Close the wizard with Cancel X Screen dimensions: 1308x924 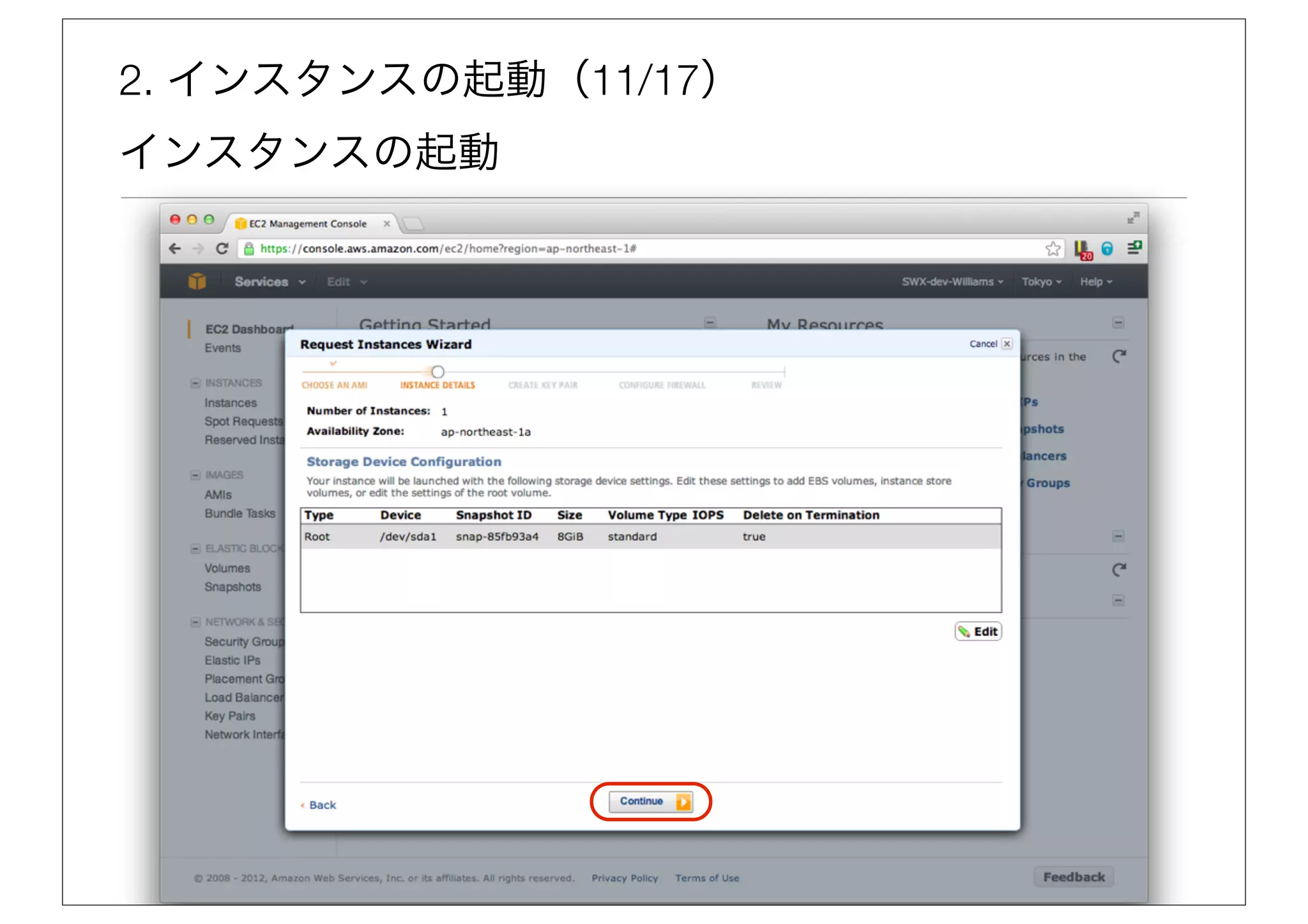point(1007,344)
